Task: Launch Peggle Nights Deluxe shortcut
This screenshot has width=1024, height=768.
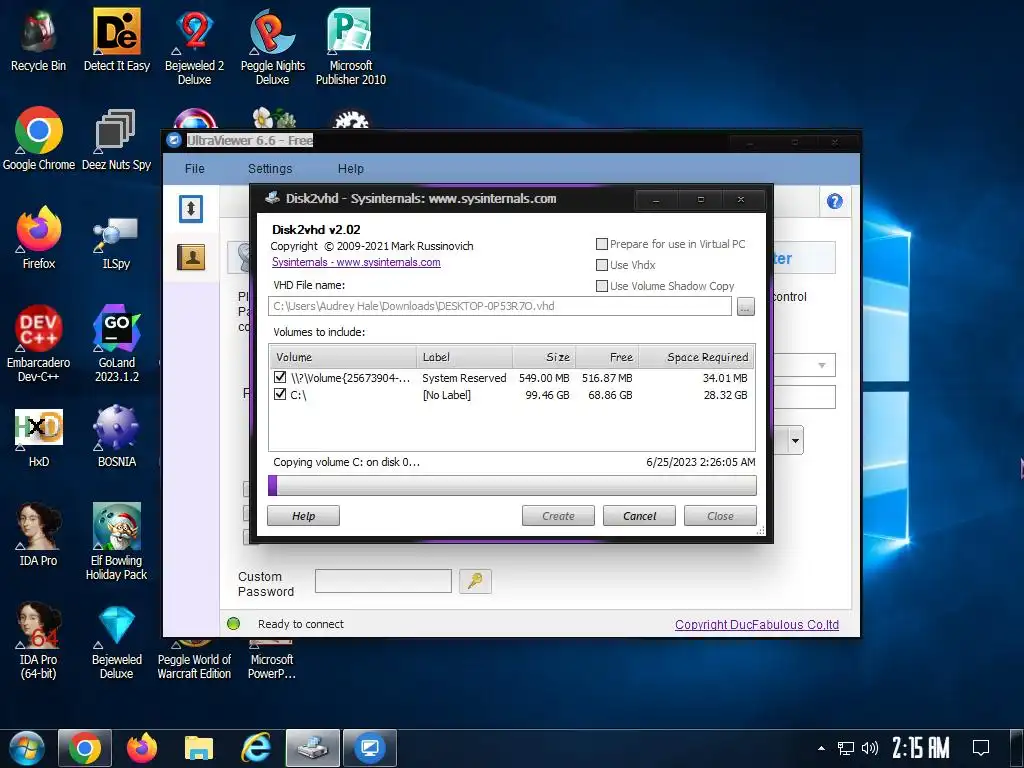Action: (272, 47)
